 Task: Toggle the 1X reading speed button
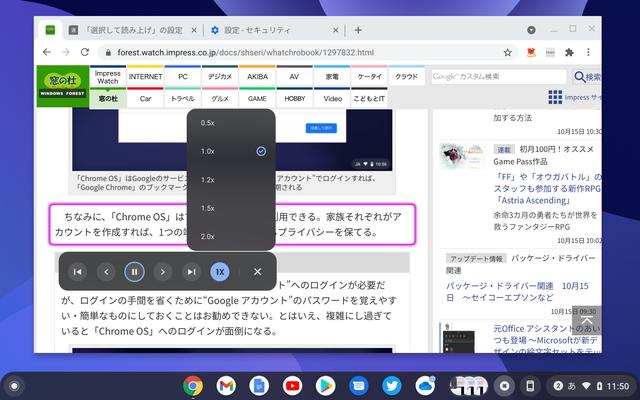220,272
